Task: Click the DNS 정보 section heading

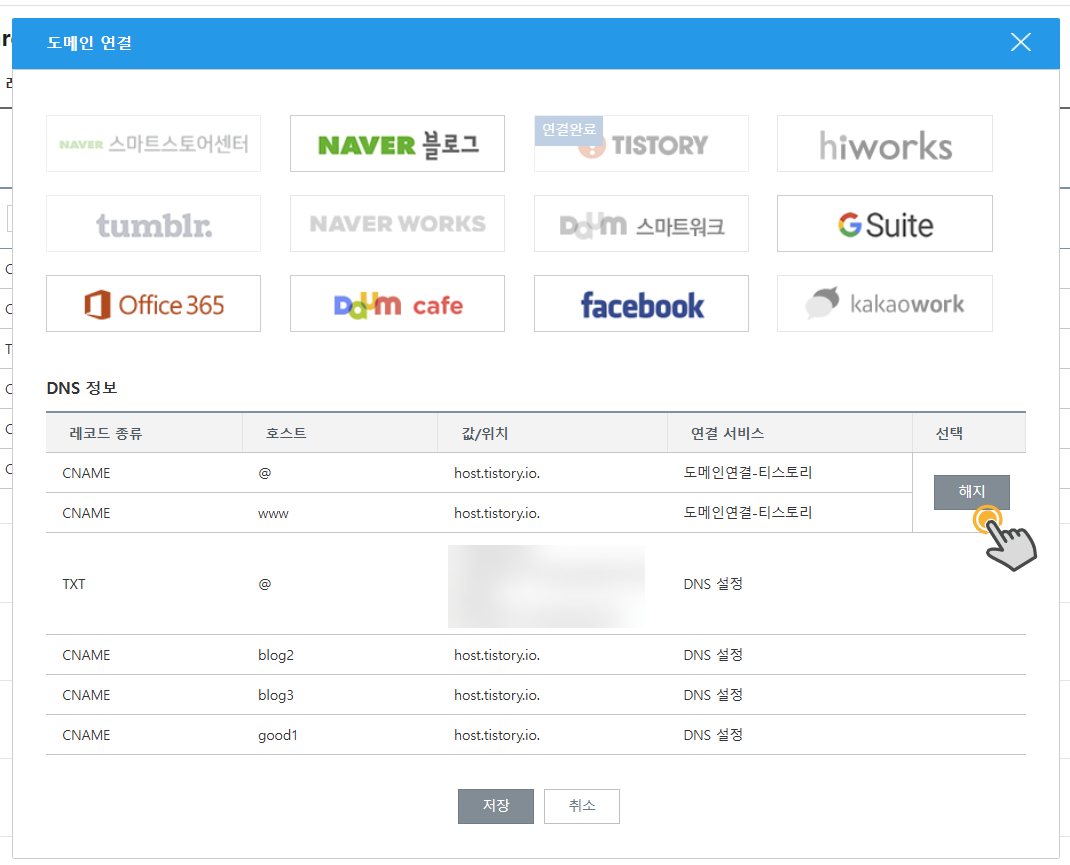Action: (x=82, y=388)
